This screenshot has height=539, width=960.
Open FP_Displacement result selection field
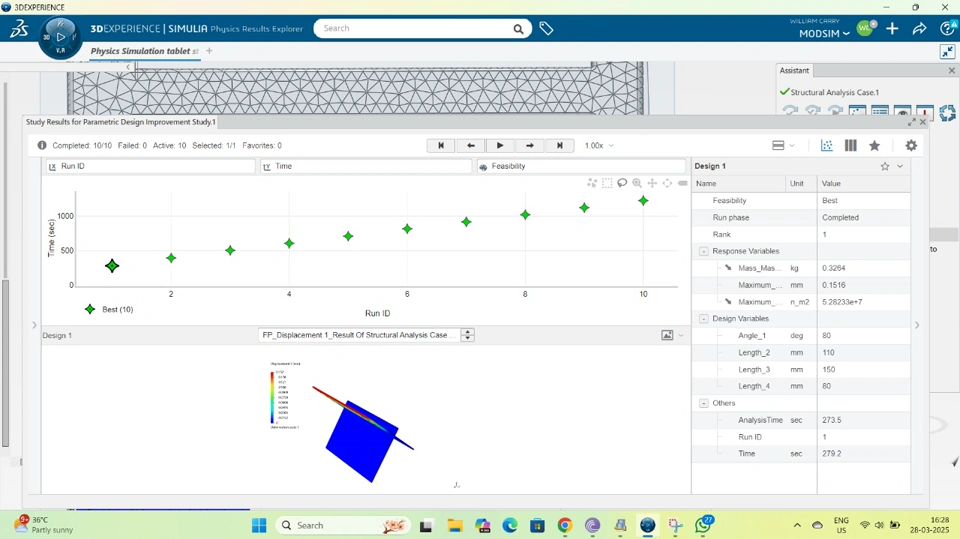[359, 335]
